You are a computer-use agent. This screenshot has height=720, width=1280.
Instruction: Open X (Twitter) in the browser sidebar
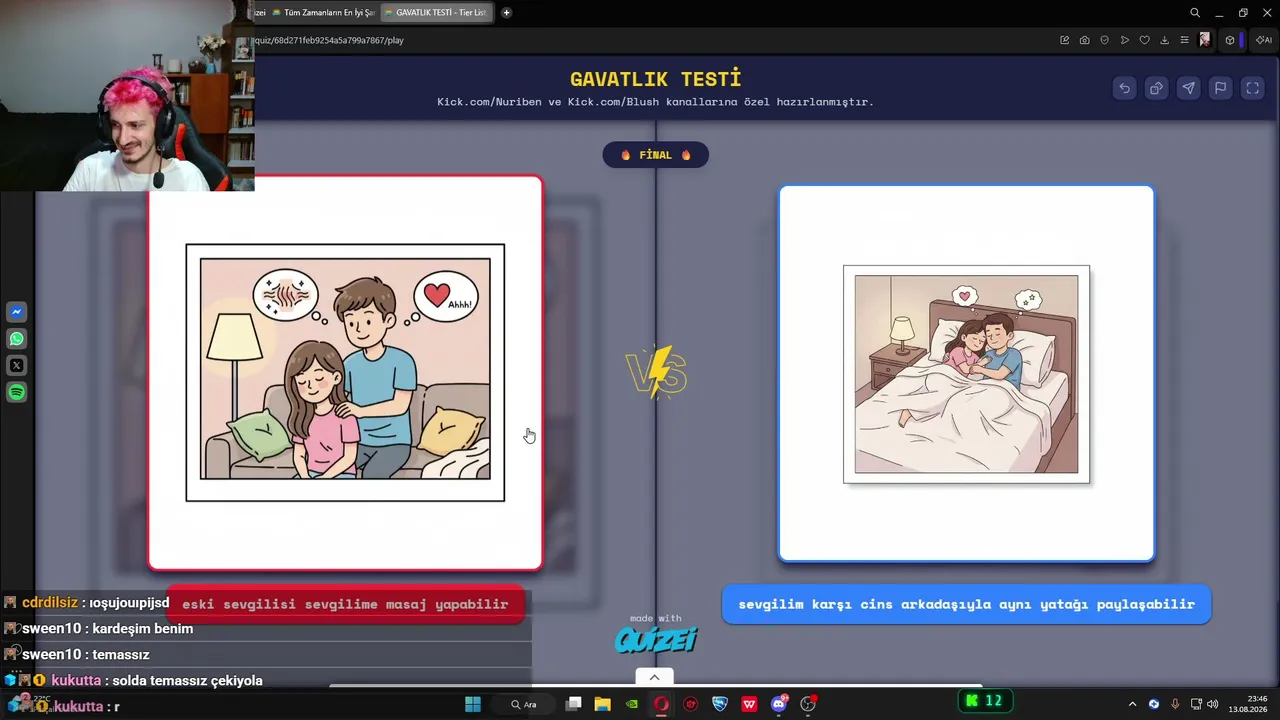(17, 366)
